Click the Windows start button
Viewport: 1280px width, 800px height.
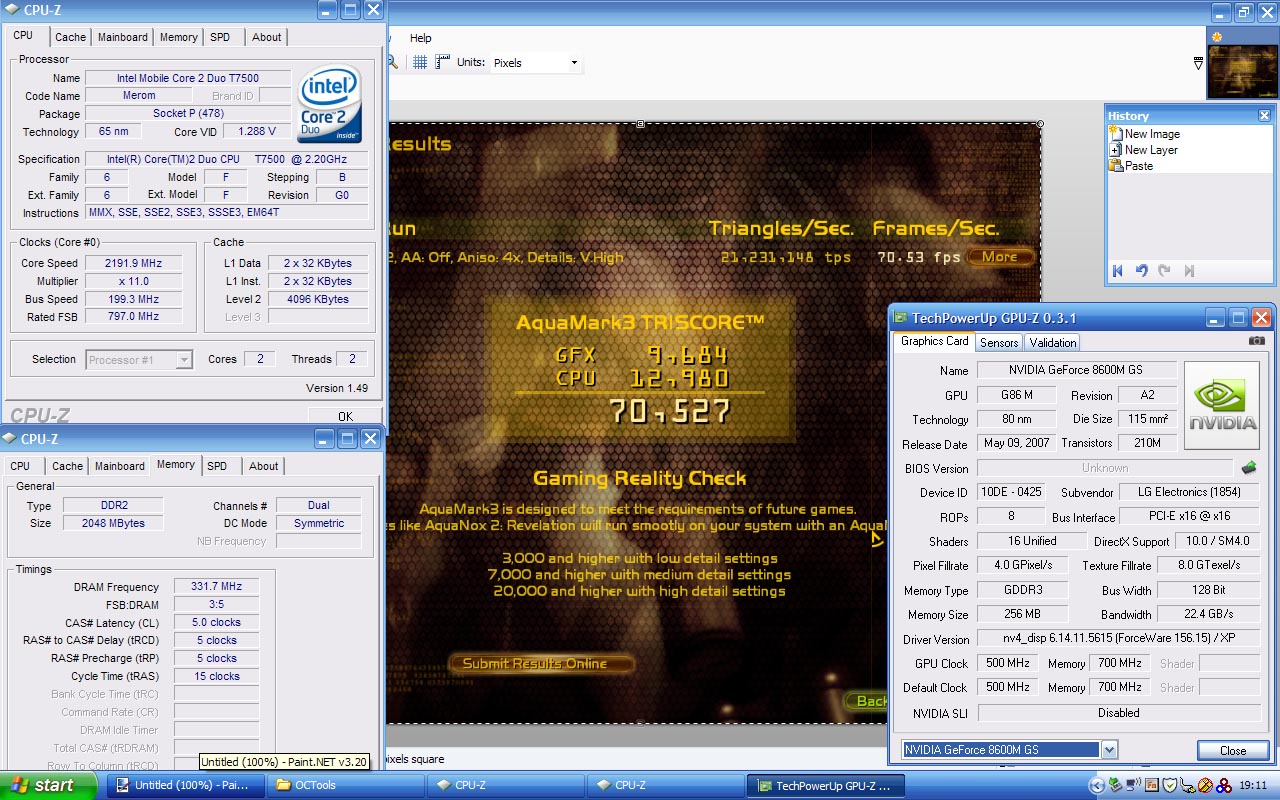click(x=49, y=785)
